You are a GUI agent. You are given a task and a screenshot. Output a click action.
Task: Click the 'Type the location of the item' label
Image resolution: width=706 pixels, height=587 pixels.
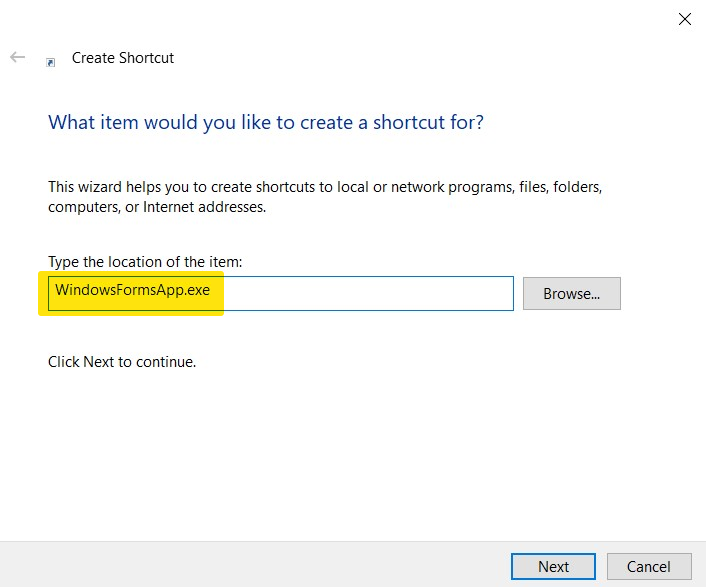point(145,262)
